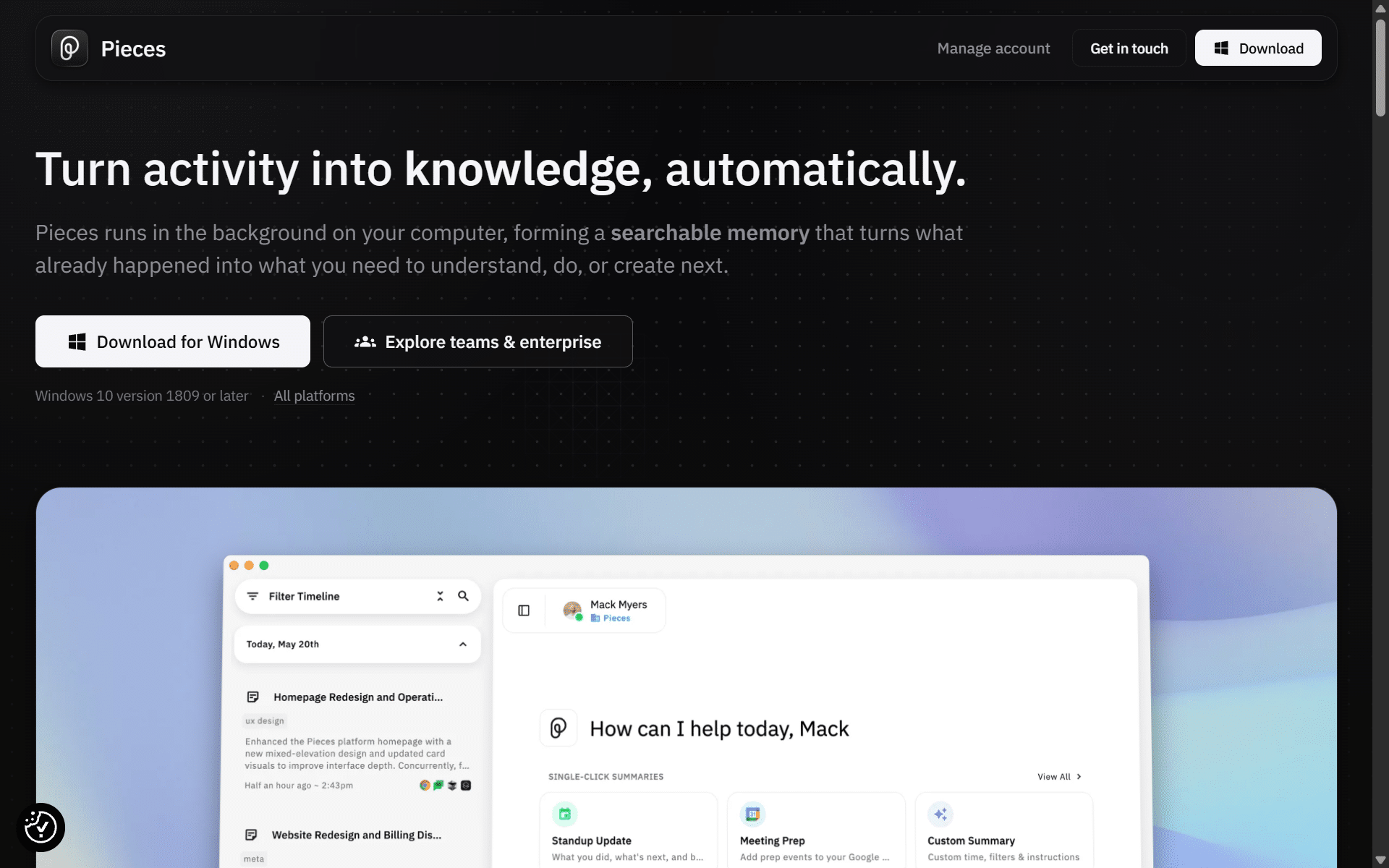Image resolution: width=1389 pixels, height=868 pixels.
Task: Click the timeline search magnifier icon
Action: [463, 596]
